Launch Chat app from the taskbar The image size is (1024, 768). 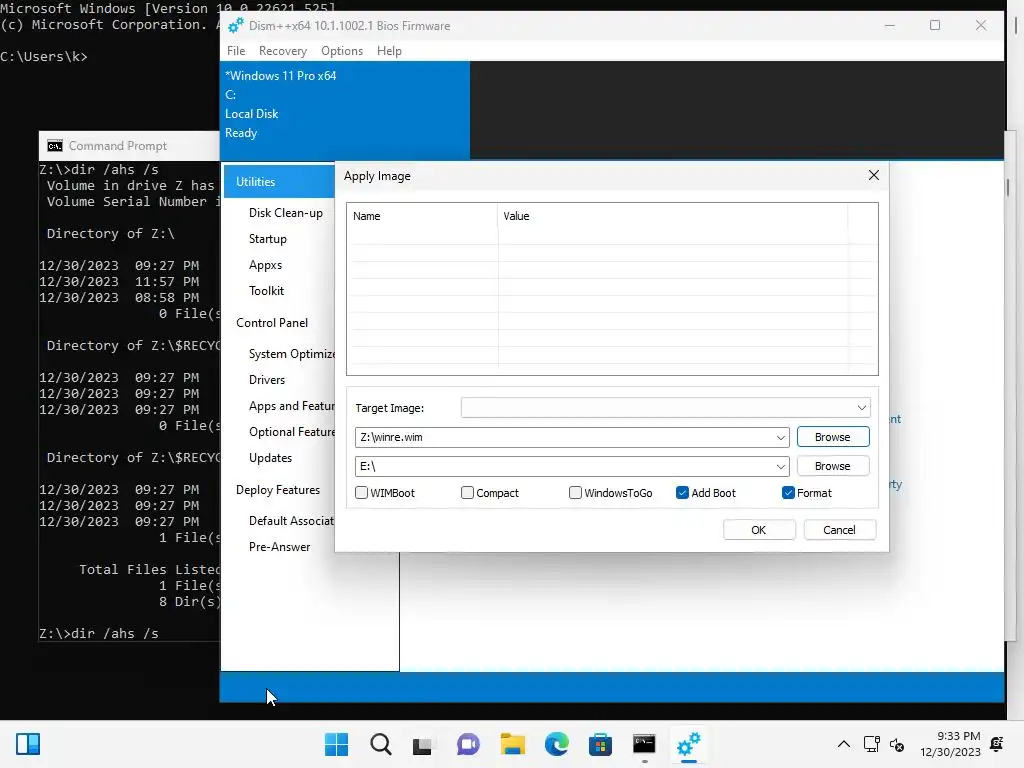point(468,744)
